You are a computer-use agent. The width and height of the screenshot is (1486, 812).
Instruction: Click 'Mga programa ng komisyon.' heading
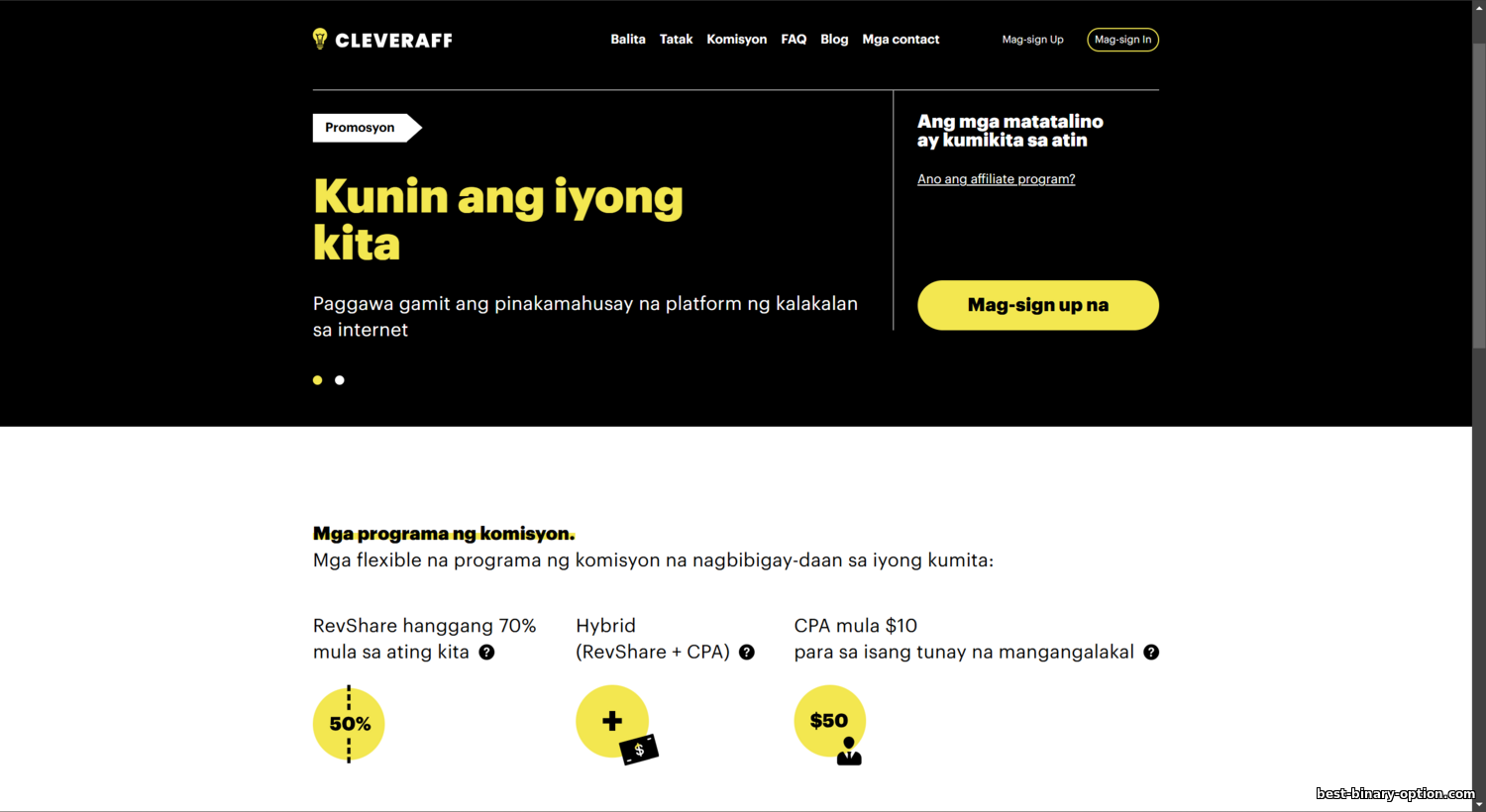(444, 534)
